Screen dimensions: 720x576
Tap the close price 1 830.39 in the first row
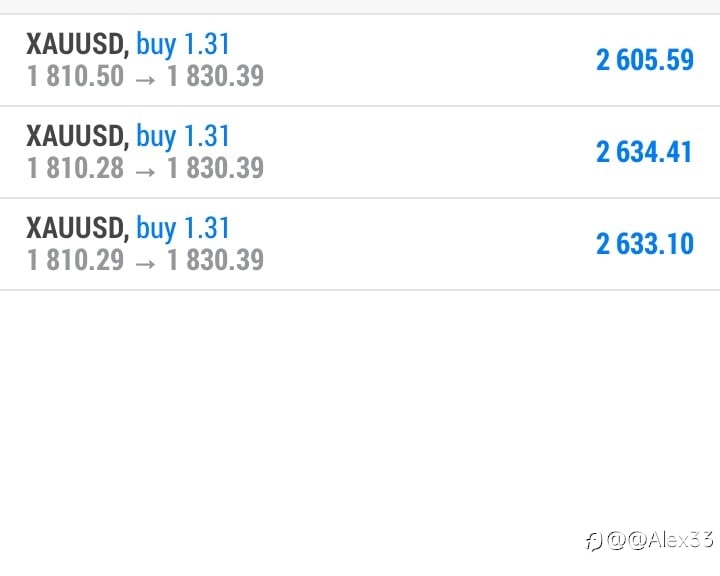point(215,76)
